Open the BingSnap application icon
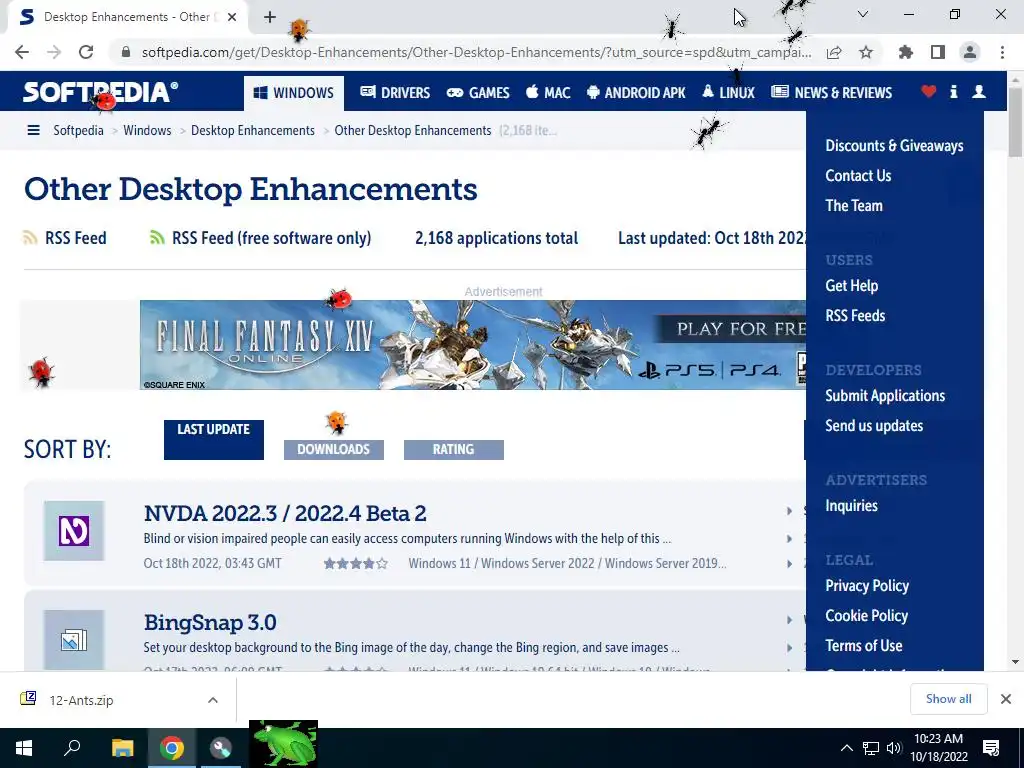1024x768 pixels. pyautogui.click(x=74, y=640)
